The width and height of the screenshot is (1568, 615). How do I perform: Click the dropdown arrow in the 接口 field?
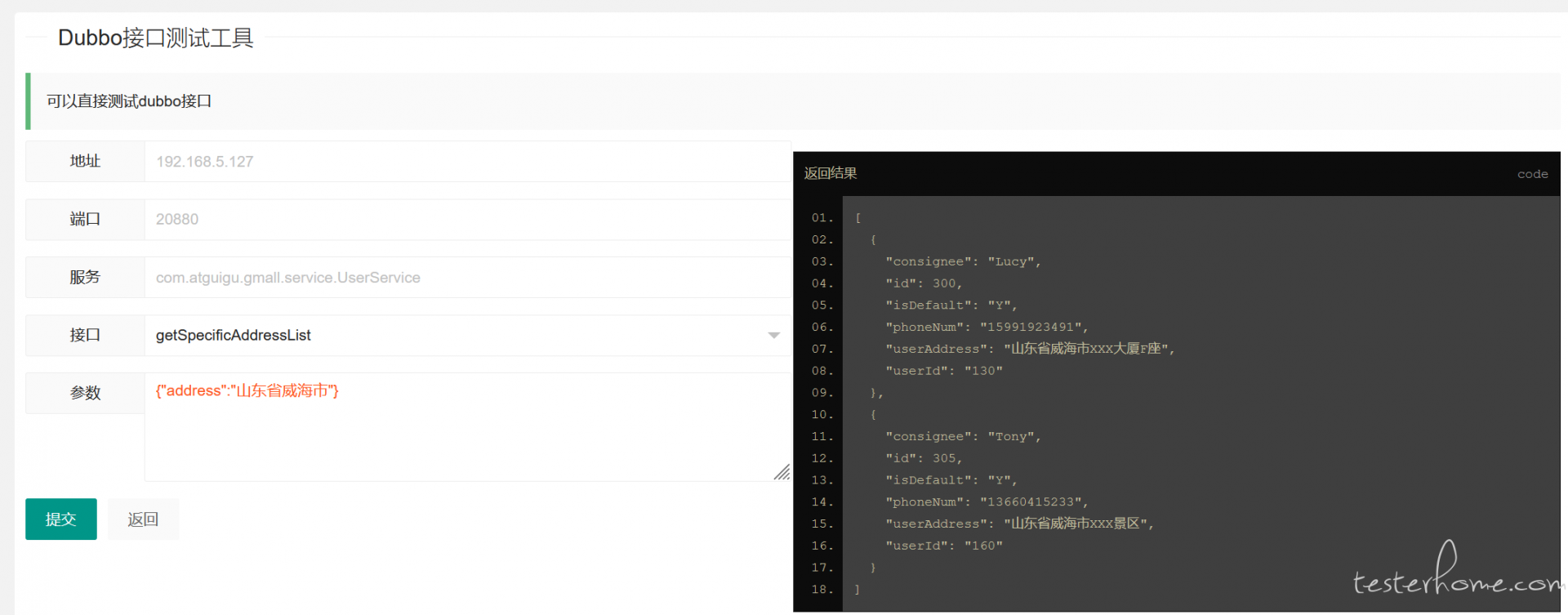pyautogui.click(x=773, y=336)
